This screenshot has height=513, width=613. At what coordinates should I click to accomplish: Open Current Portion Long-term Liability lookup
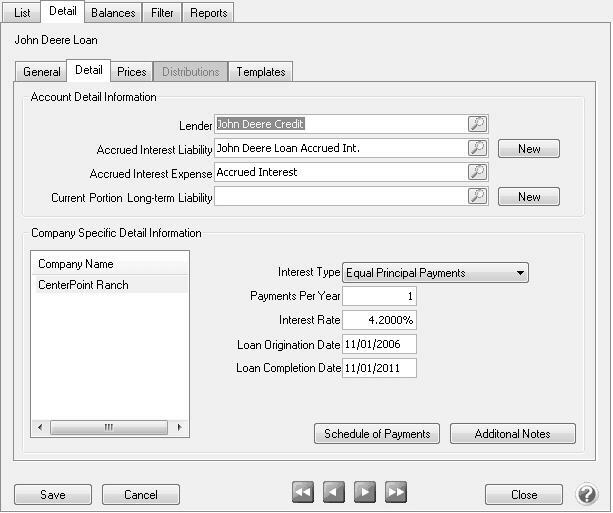coord(478,196)
